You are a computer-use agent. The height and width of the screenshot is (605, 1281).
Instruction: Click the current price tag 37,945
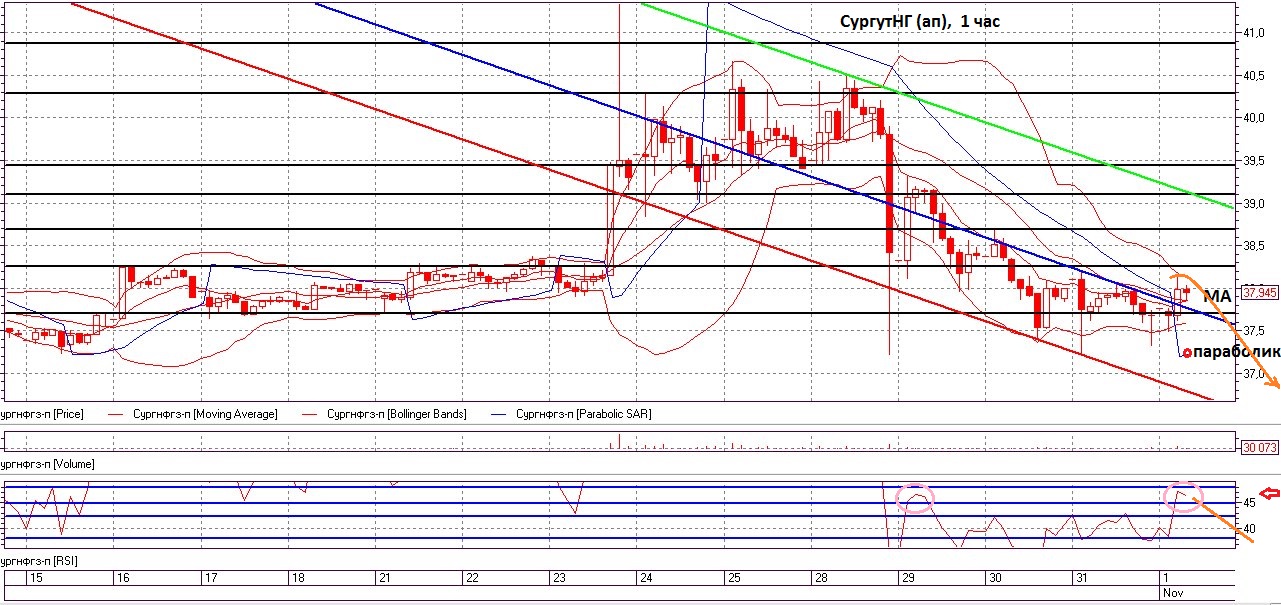[x=1259, y=294]
